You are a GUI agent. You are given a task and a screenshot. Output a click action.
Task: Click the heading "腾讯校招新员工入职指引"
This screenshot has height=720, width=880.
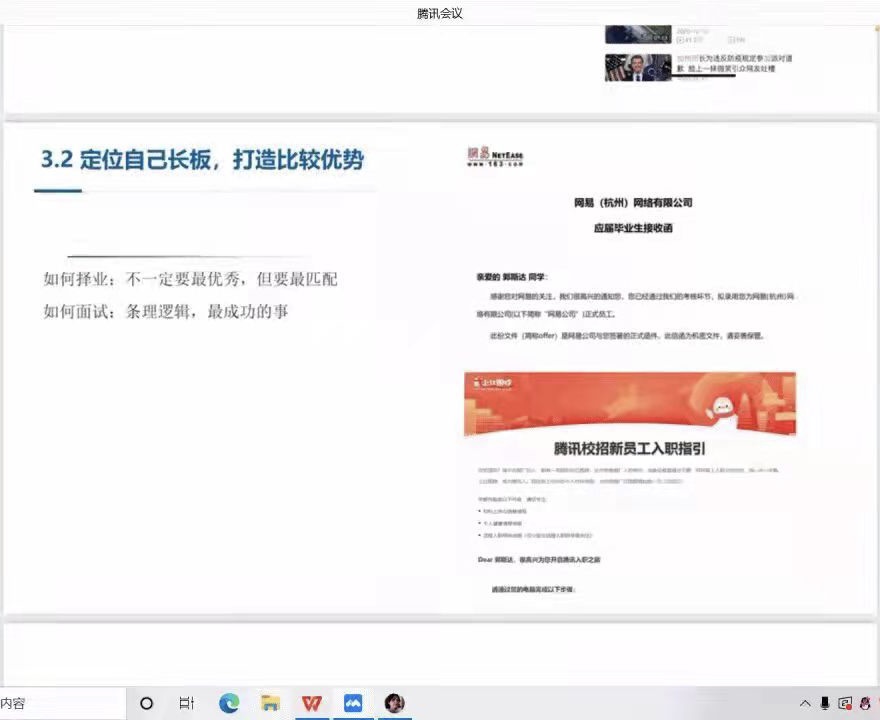click(629, 448)
